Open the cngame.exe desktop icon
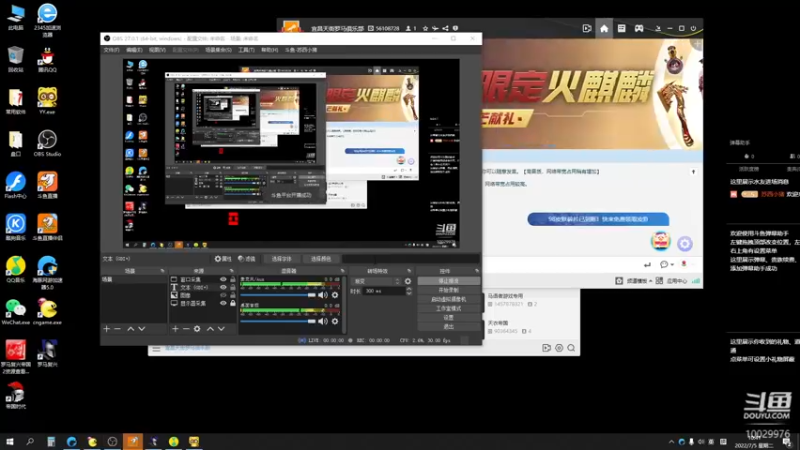800x450 pixels. pyautogui.click(x=47, y=312)
